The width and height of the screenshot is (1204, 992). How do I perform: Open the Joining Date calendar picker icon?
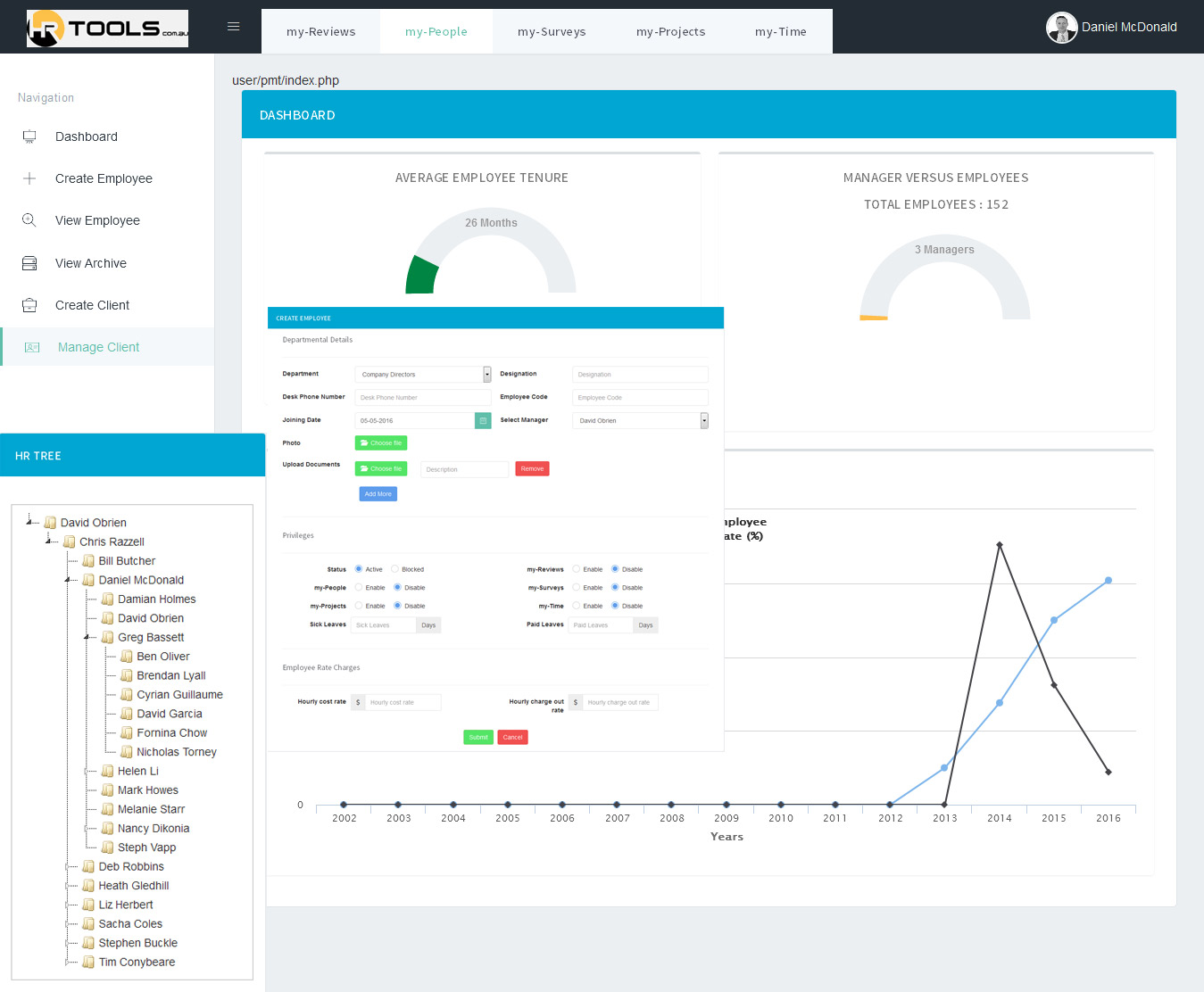483,421
